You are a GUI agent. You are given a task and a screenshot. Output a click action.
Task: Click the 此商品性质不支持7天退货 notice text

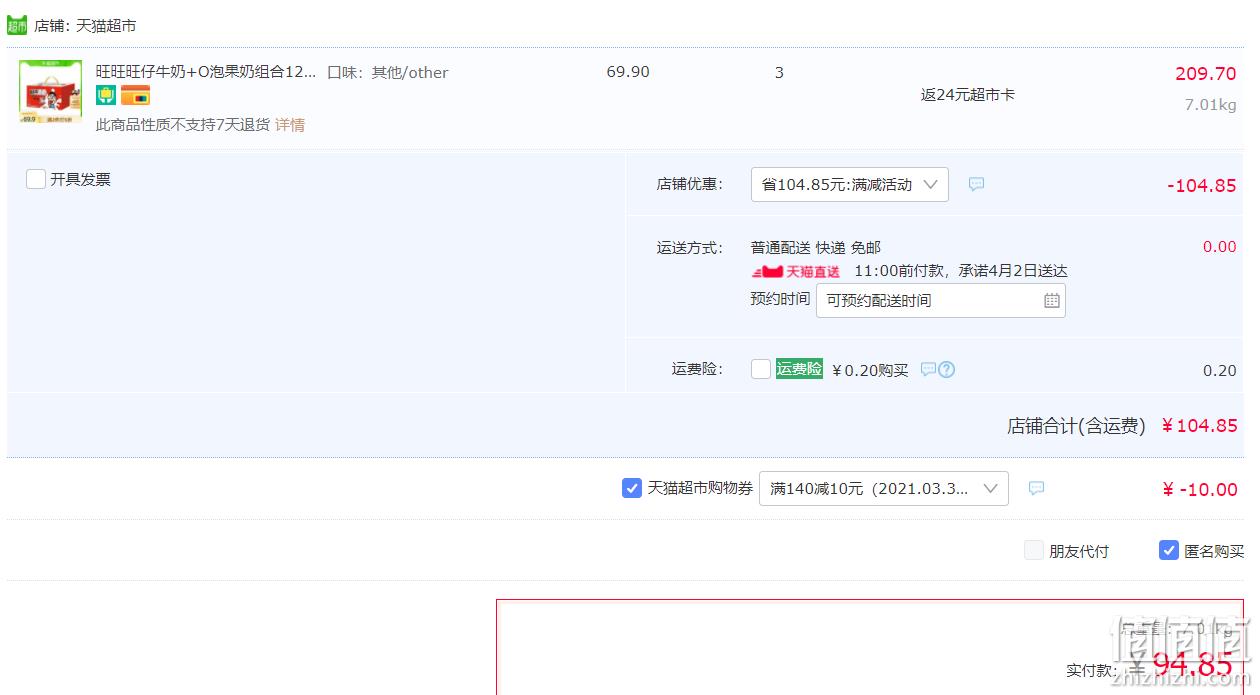pos(183,125)
